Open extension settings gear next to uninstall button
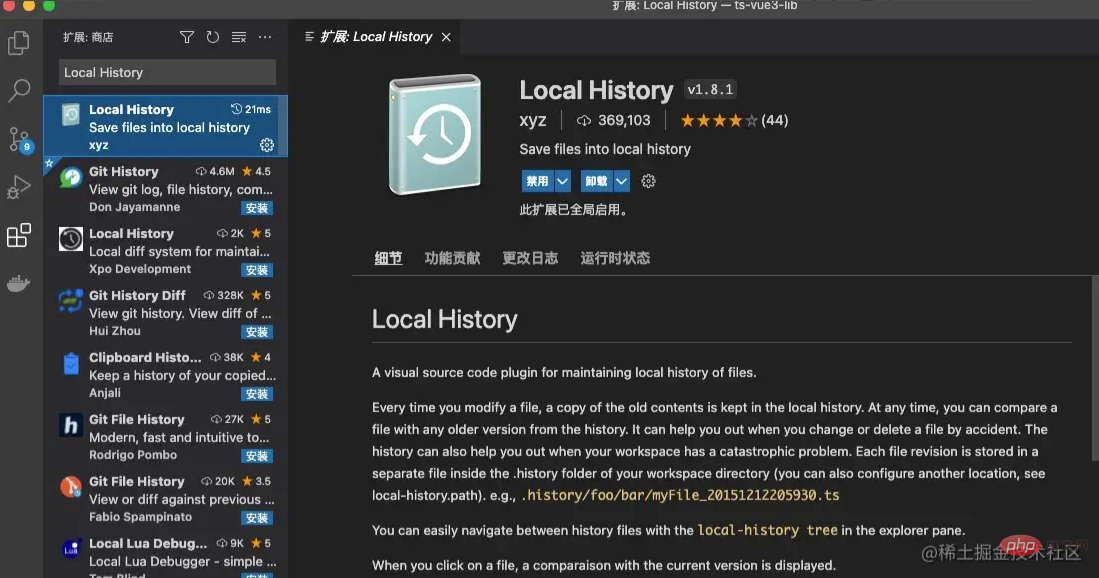1099x578 pixels. pos(648,181)
